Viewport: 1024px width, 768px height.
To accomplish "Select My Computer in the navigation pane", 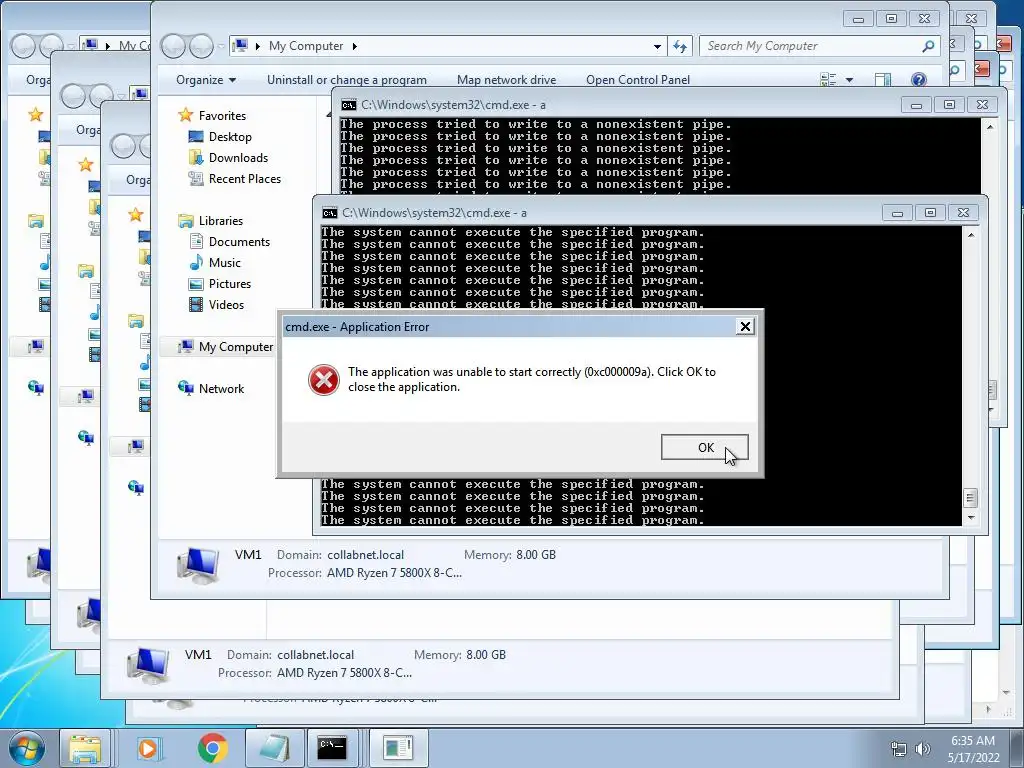I will (x=236, y=347).
